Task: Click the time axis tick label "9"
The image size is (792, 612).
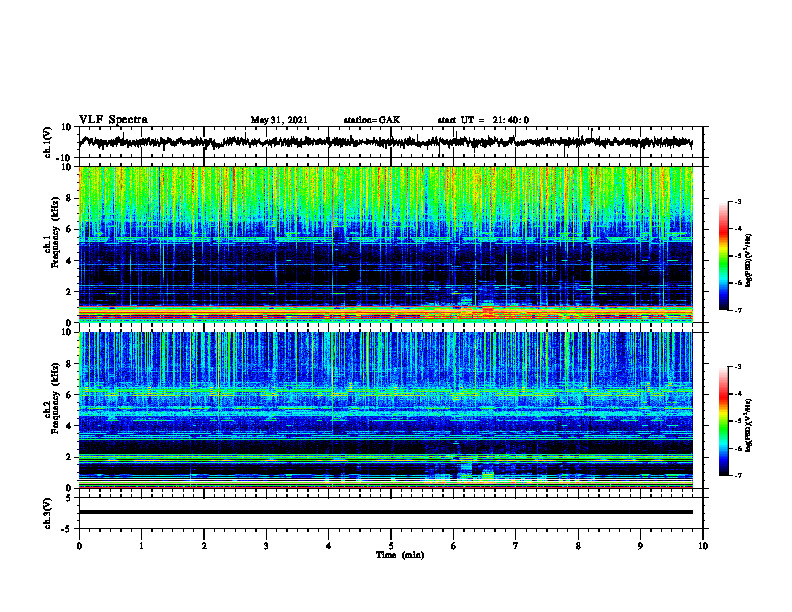Action: click(640, 546)
